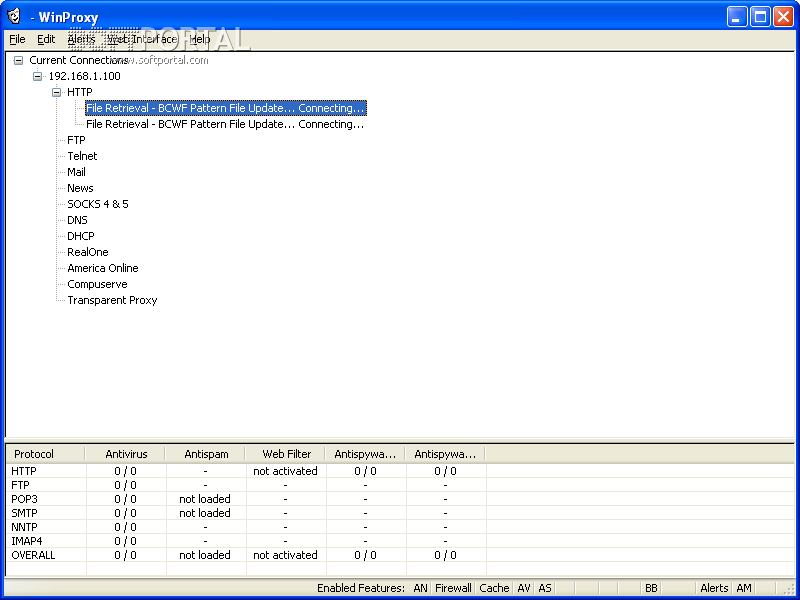This screenshot has height=600, width=800.
Task: Click the Antivirus 0 / 0 value for NNTP
Action: pos(126,527)
